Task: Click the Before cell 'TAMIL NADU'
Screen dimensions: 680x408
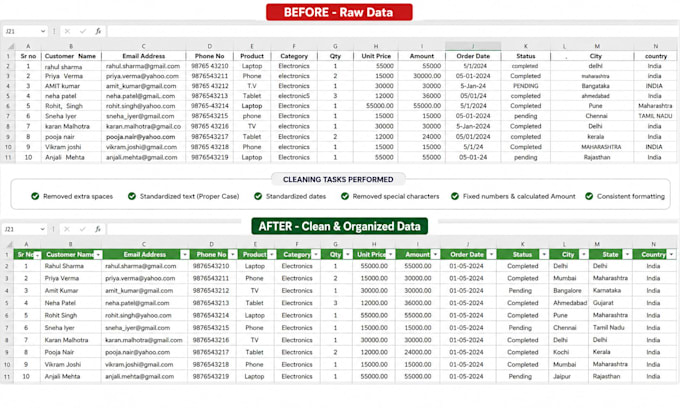Action: click(x=655, y=116)
